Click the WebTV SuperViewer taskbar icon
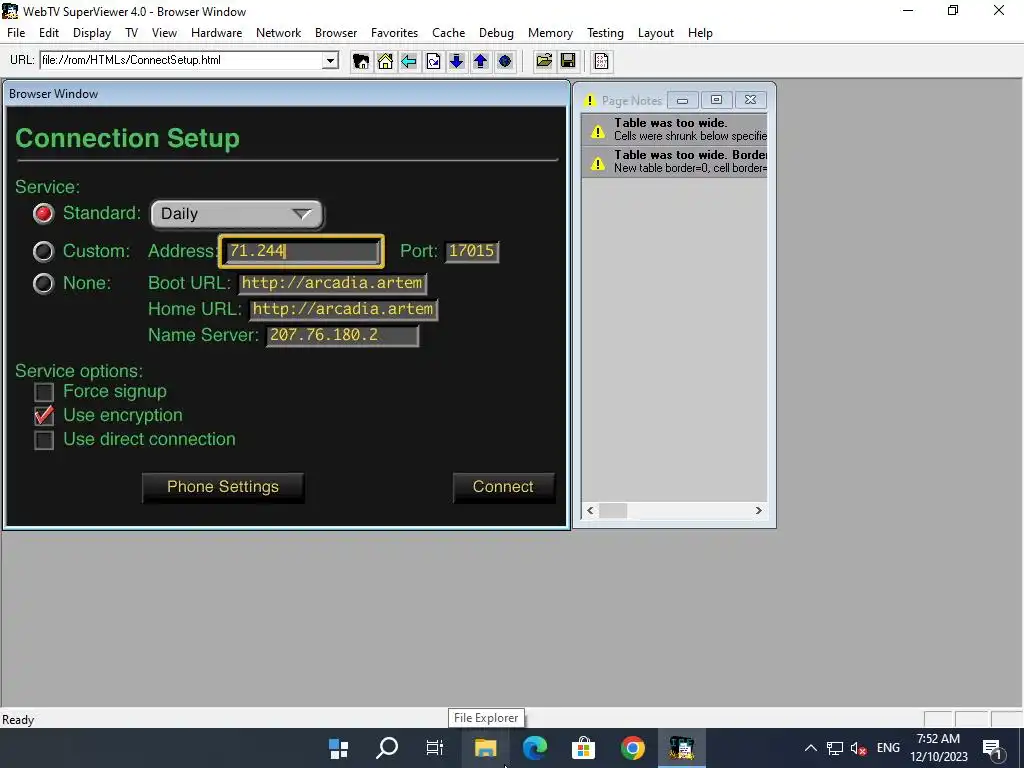Screen dimensions: 1024x768 tap(681, 748)
